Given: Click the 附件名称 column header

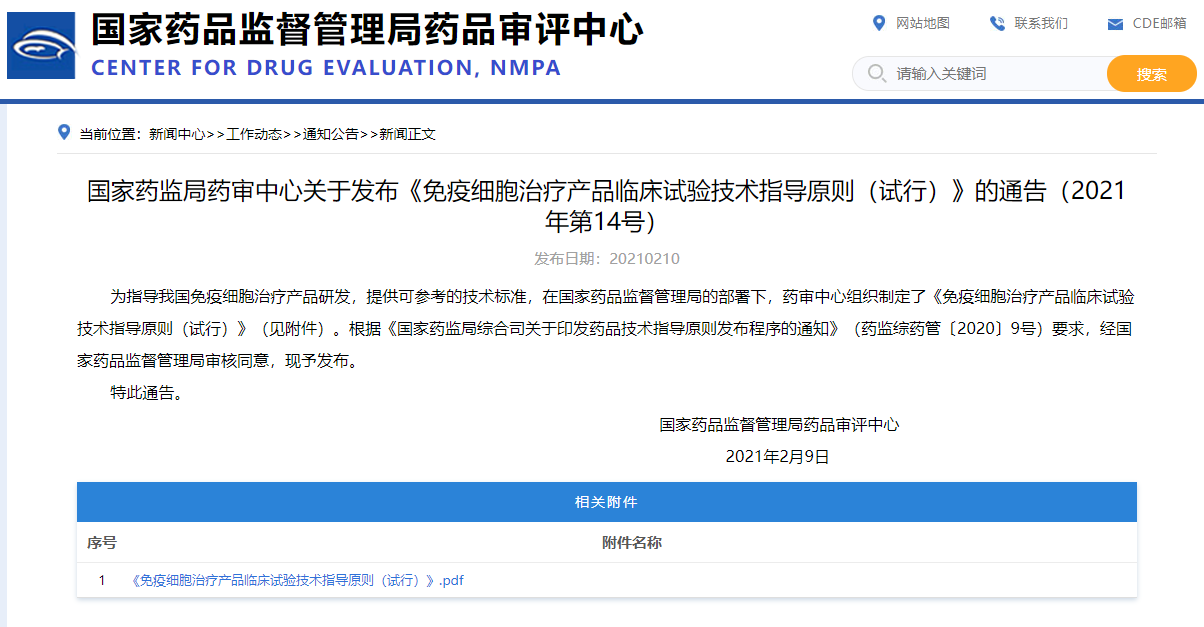Looking at the screenshot, I should point(631,543).
